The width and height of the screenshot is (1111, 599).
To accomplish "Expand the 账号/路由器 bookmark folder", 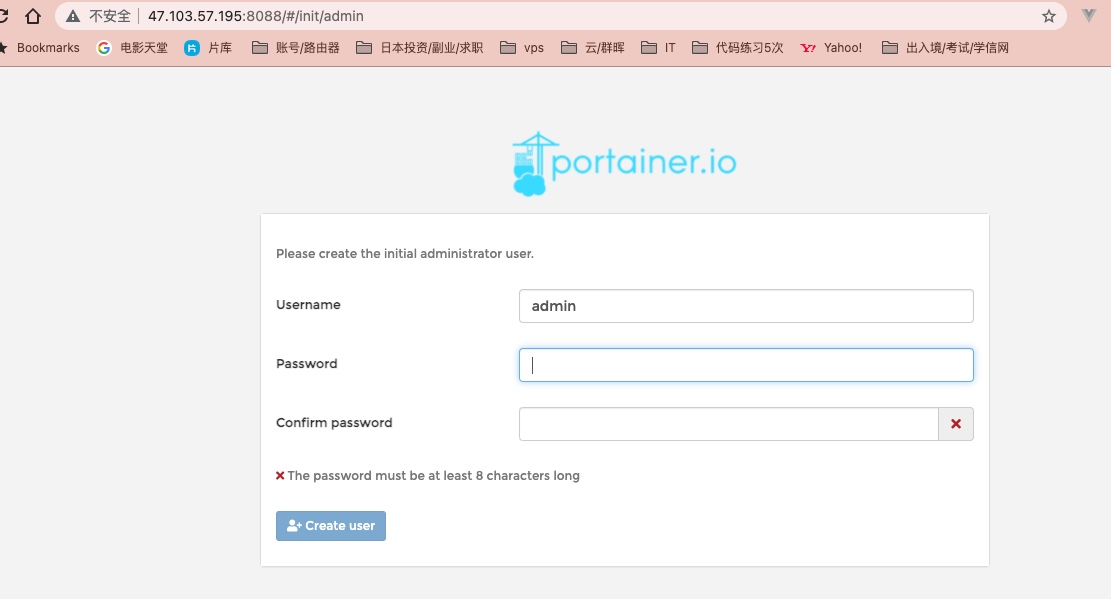I will (296, 47).
